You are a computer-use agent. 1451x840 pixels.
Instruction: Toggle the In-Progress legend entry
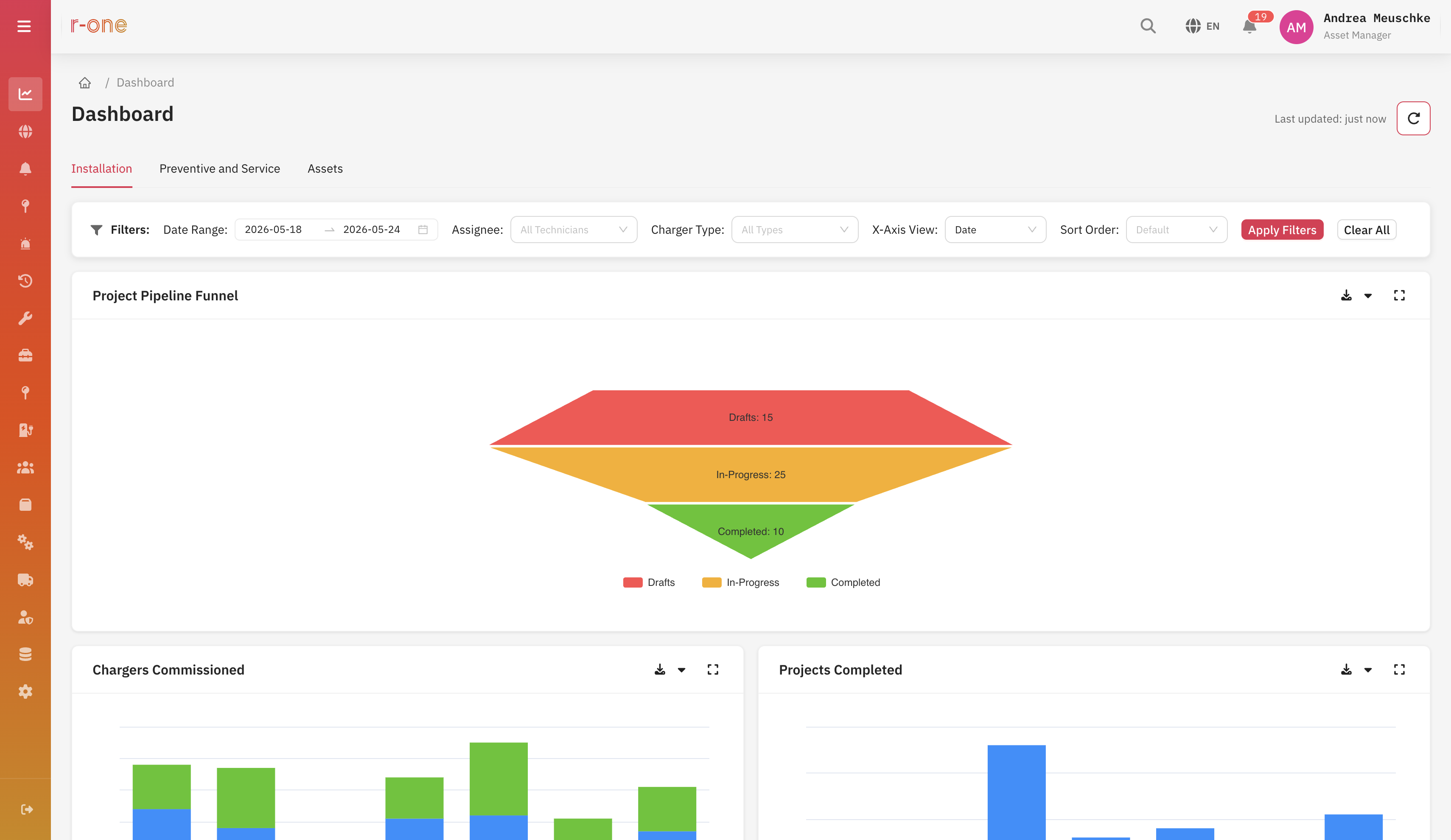point(740,582)
